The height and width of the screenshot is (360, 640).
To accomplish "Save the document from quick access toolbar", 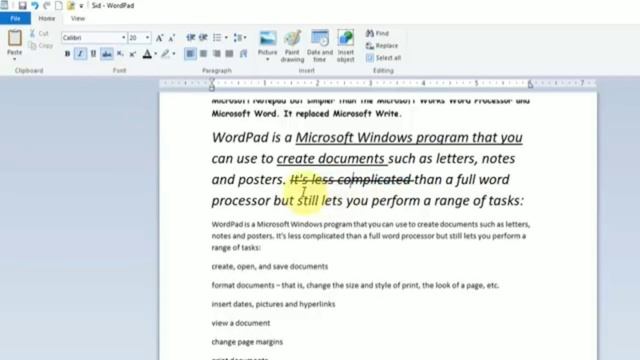I will (22, 5).
